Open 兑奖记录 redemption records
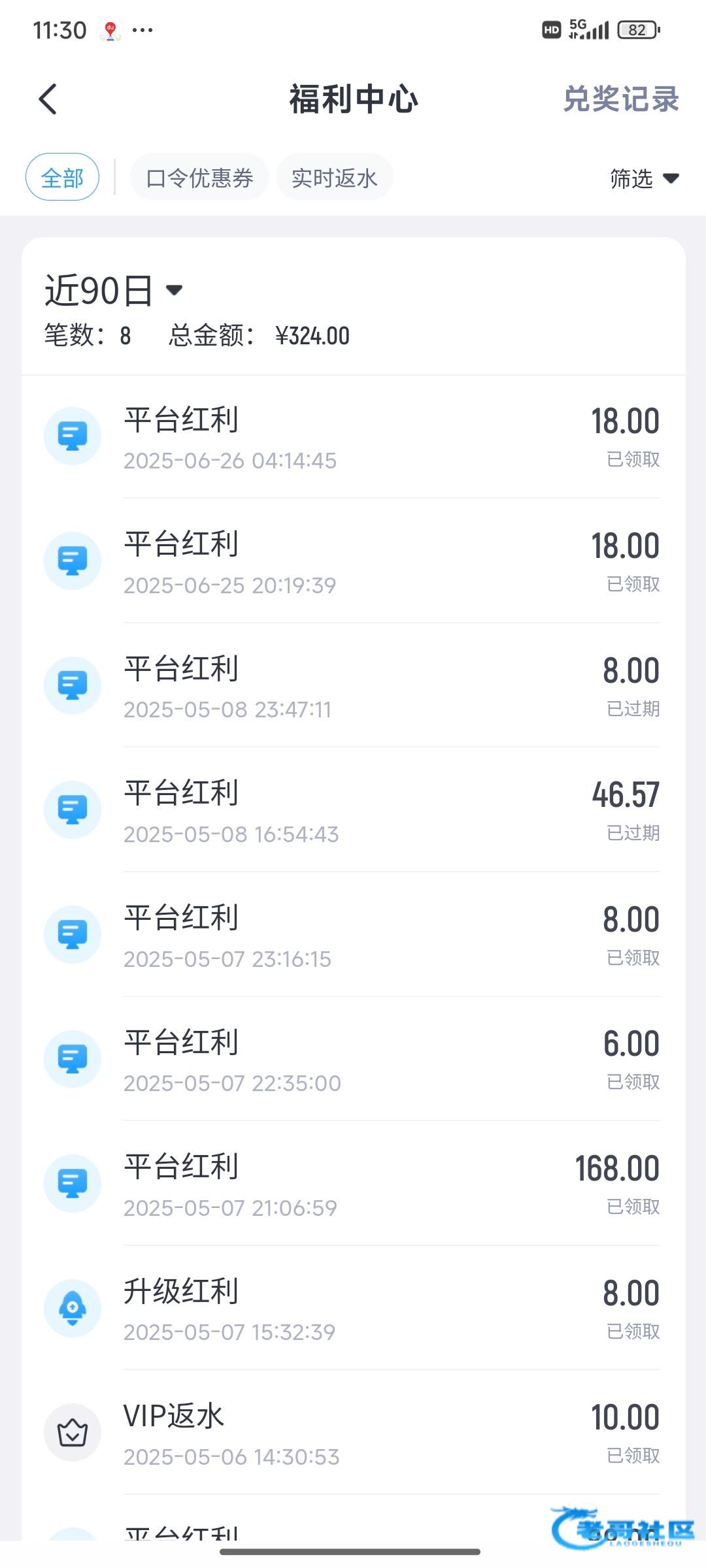The height and width of the screenshot is (1568, 706). 620,99
